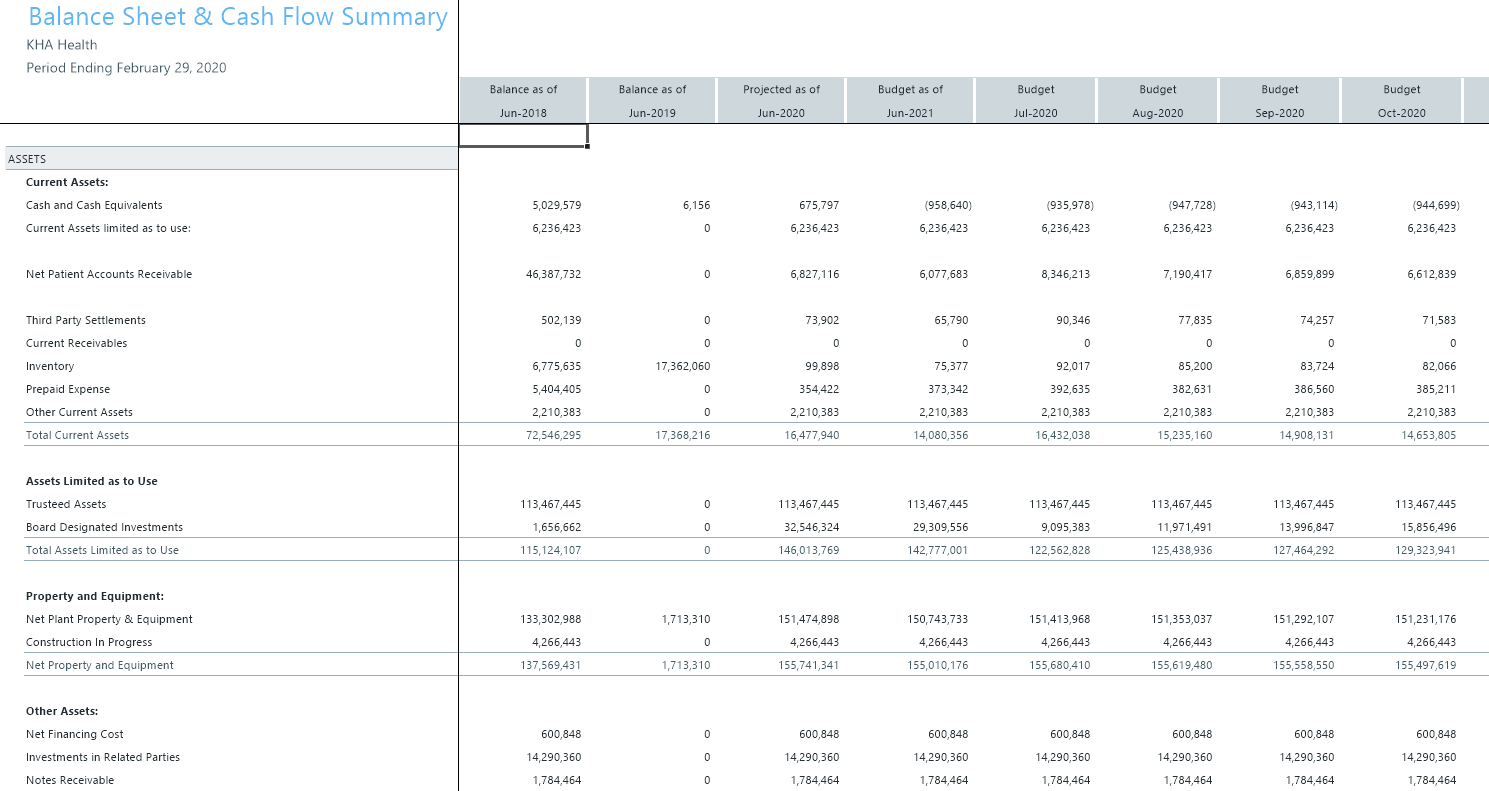Select the Balance as of Jun-2019 column header

click(652, 101)
